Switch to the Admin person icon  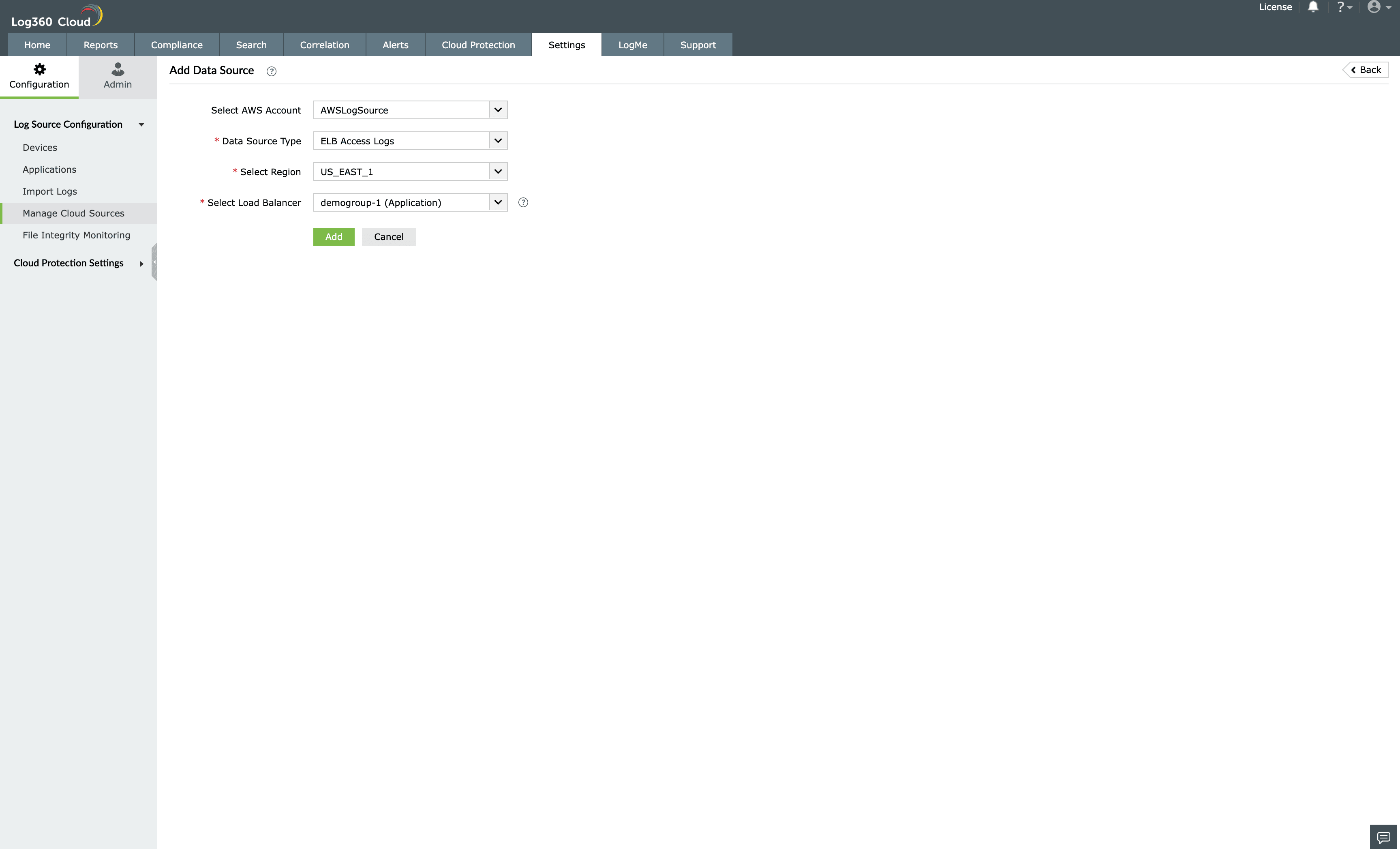coord(118,69)
